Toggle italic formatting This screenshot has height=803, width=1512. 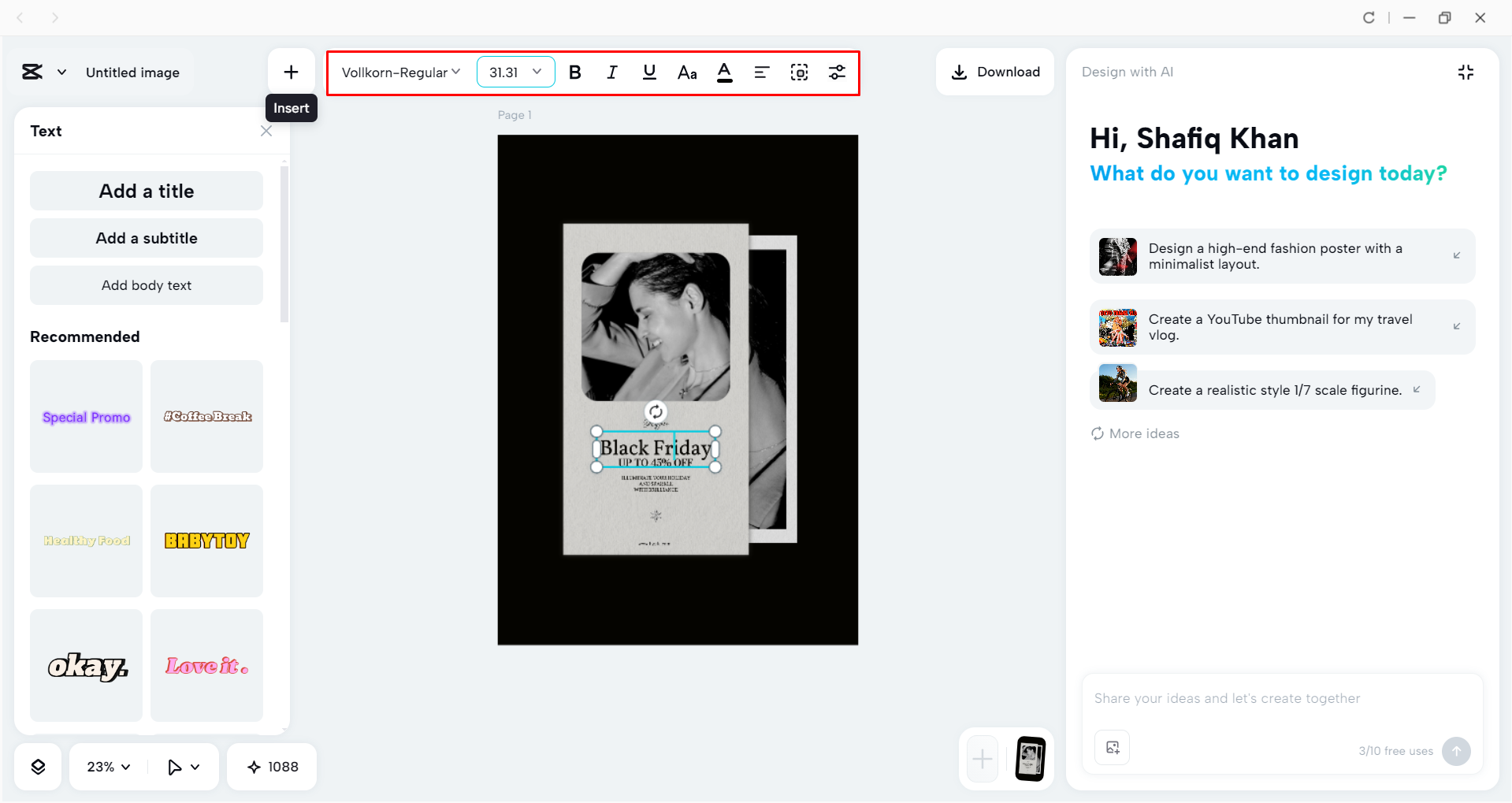pos(611,72)
